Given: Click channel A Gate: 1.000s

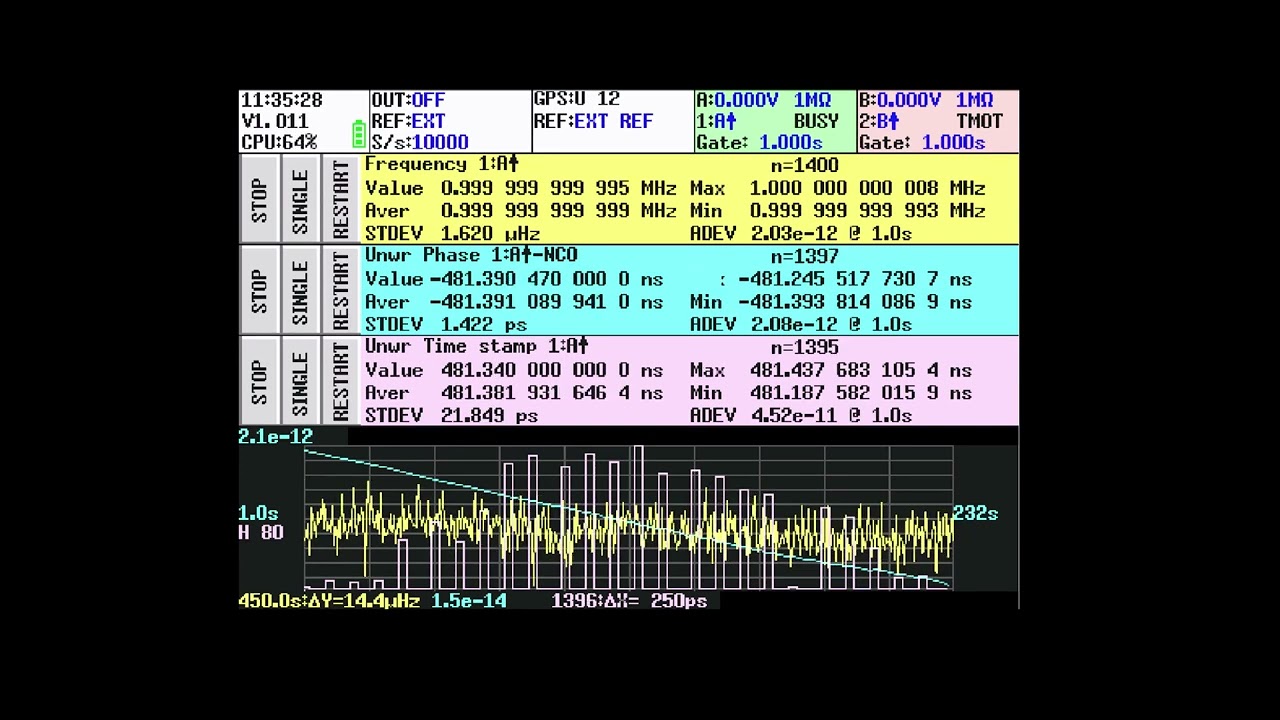Looking at the screenshot, I should click(760, 142).
